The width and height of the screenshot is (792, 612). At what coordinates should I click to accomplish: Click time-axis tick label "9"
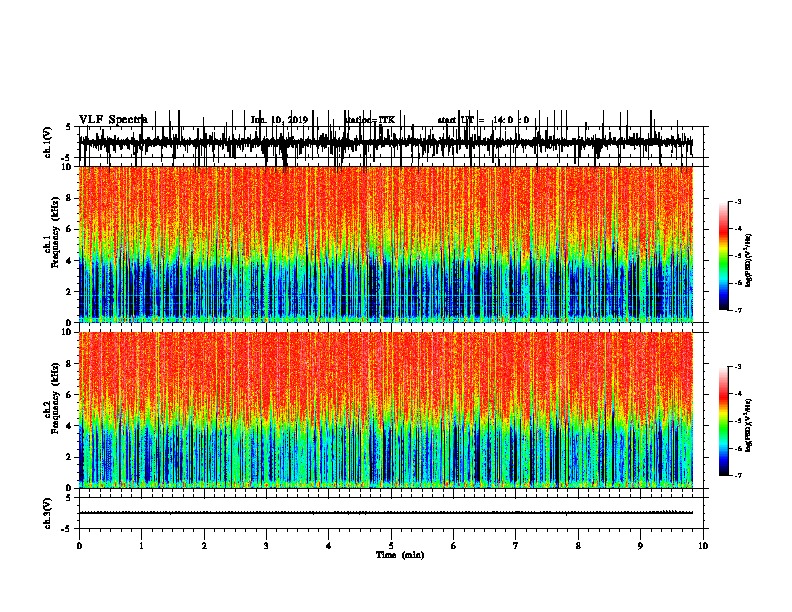(640, 546)
